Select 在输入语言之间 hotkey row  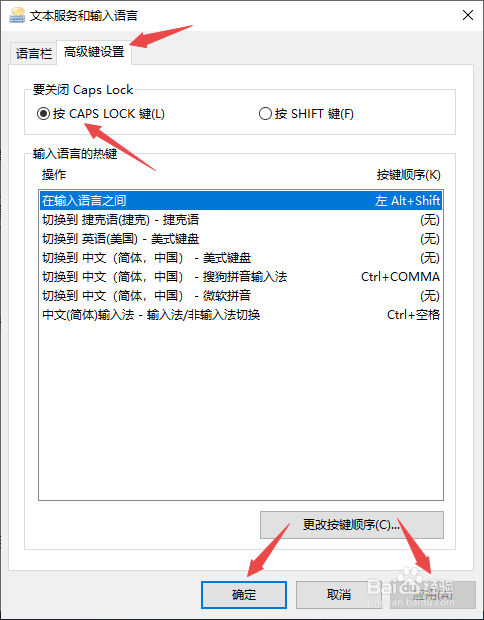[x=241, y=200]
